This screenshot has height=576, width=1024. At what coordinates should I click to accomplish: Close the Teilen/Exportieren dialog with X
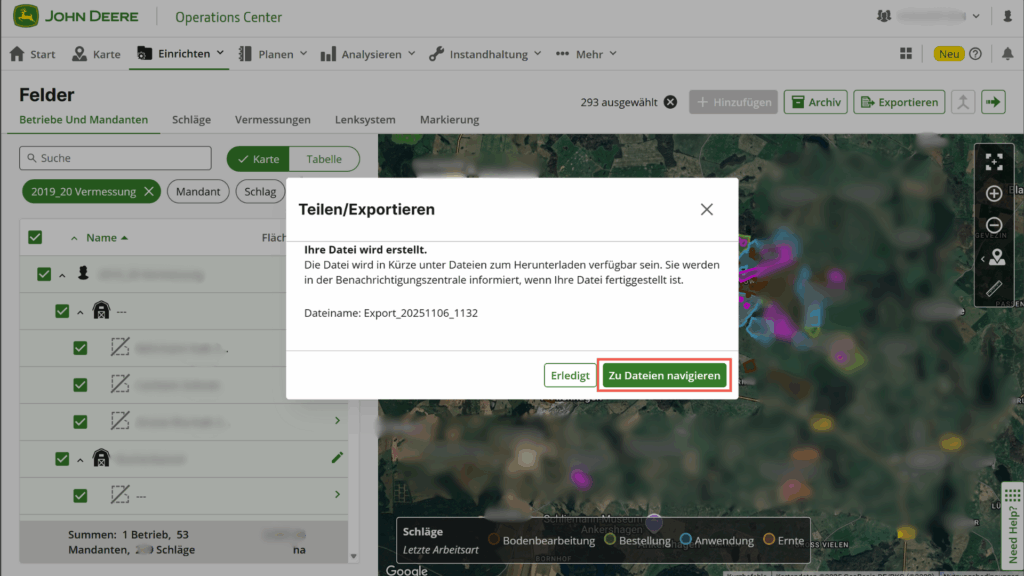tap(707, 209)
